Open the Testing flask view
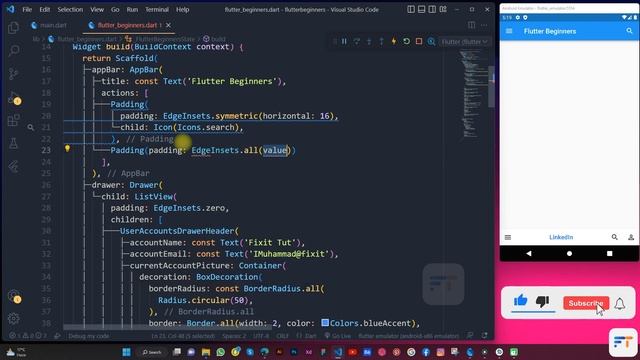 (13, 143)
